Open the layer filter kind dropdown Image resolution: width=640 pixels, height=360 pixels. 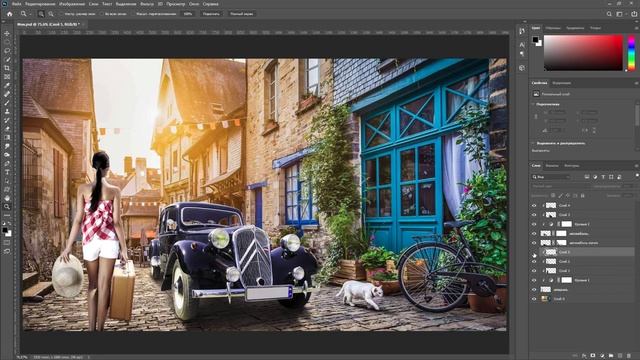point(551,177)
